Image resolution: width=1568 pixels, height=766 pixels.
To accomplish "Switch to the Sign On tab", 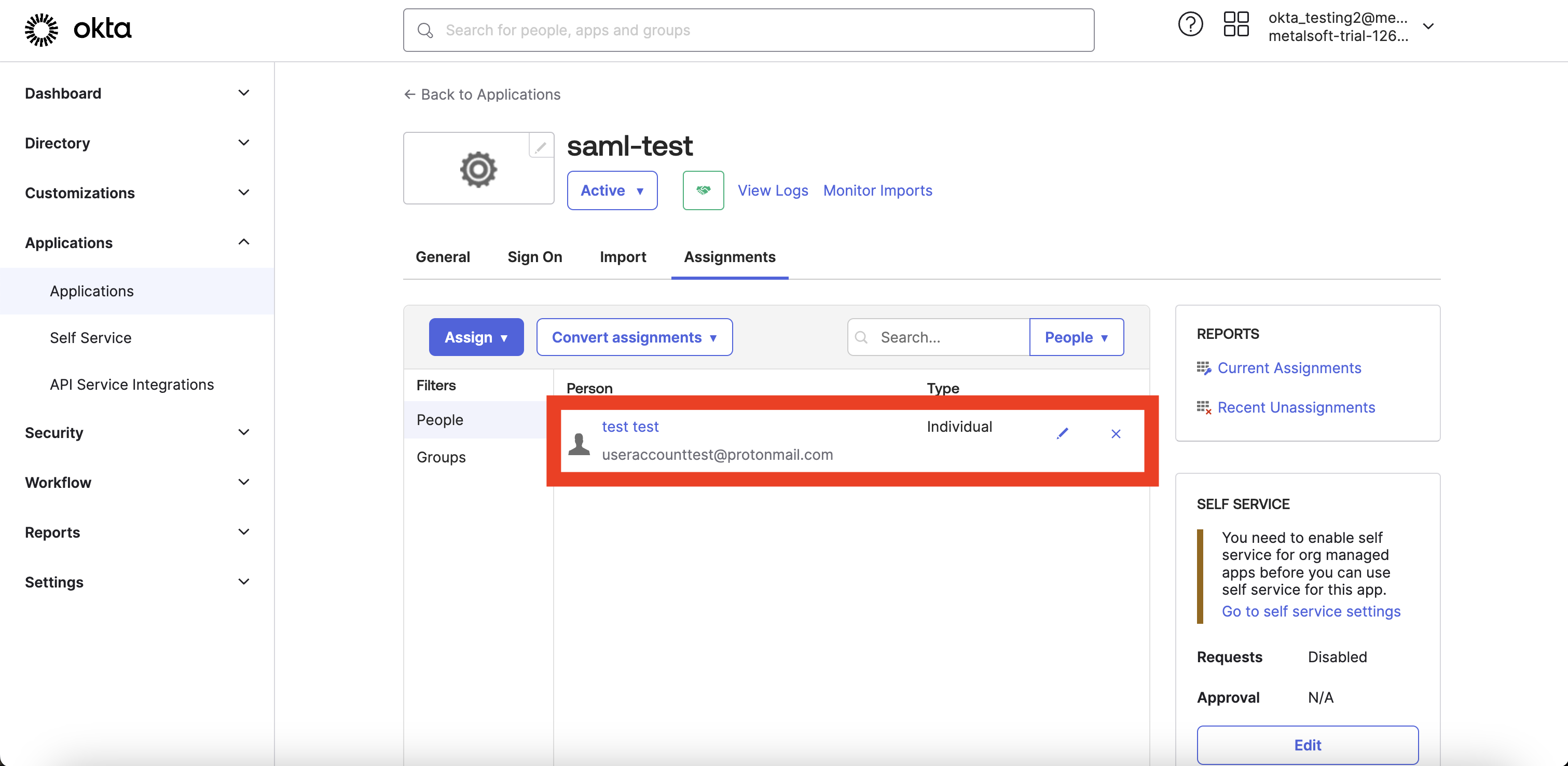I will click(x=534, y=257).
